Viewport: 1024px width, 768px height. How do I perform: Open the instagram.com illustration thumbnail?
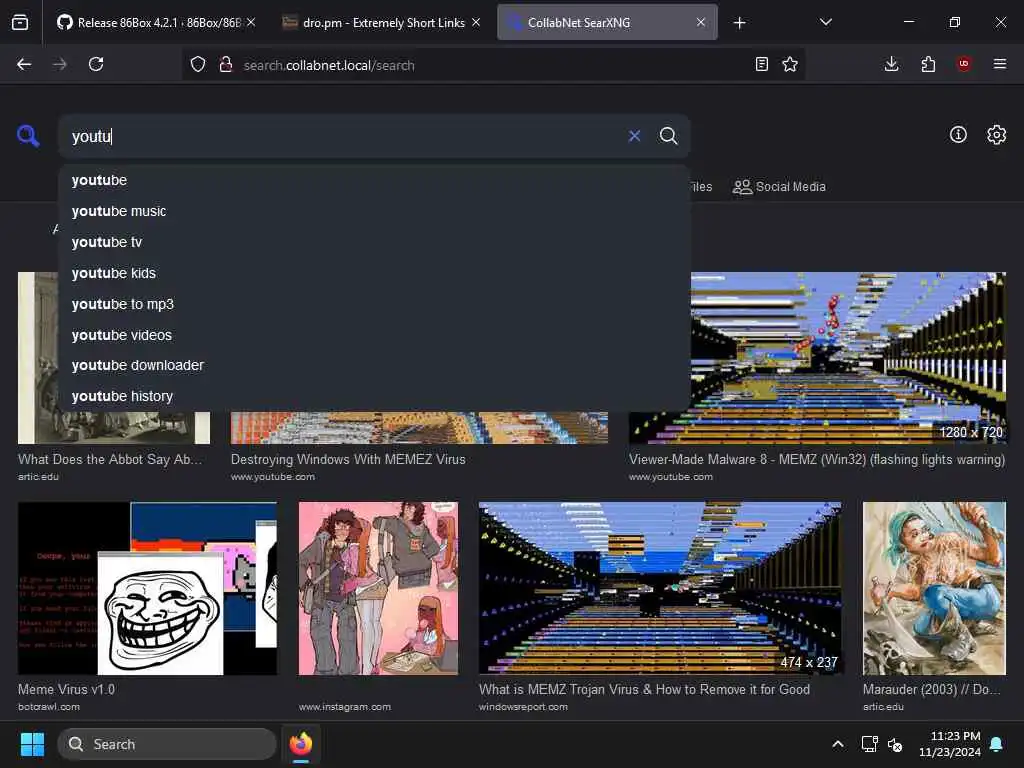coord(378,588)
